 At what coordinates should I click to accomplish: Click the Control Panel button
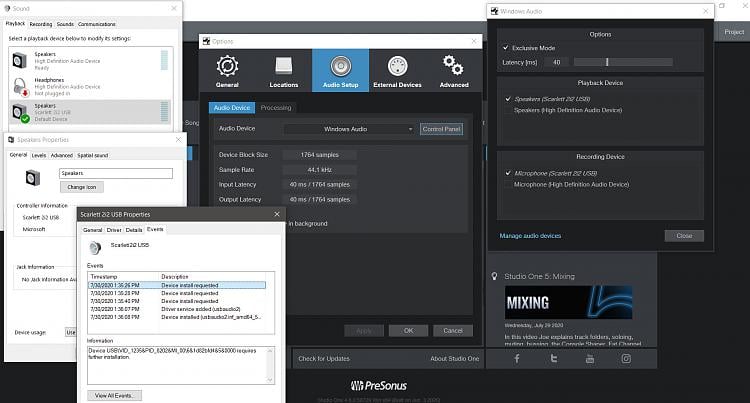[441, 129]
